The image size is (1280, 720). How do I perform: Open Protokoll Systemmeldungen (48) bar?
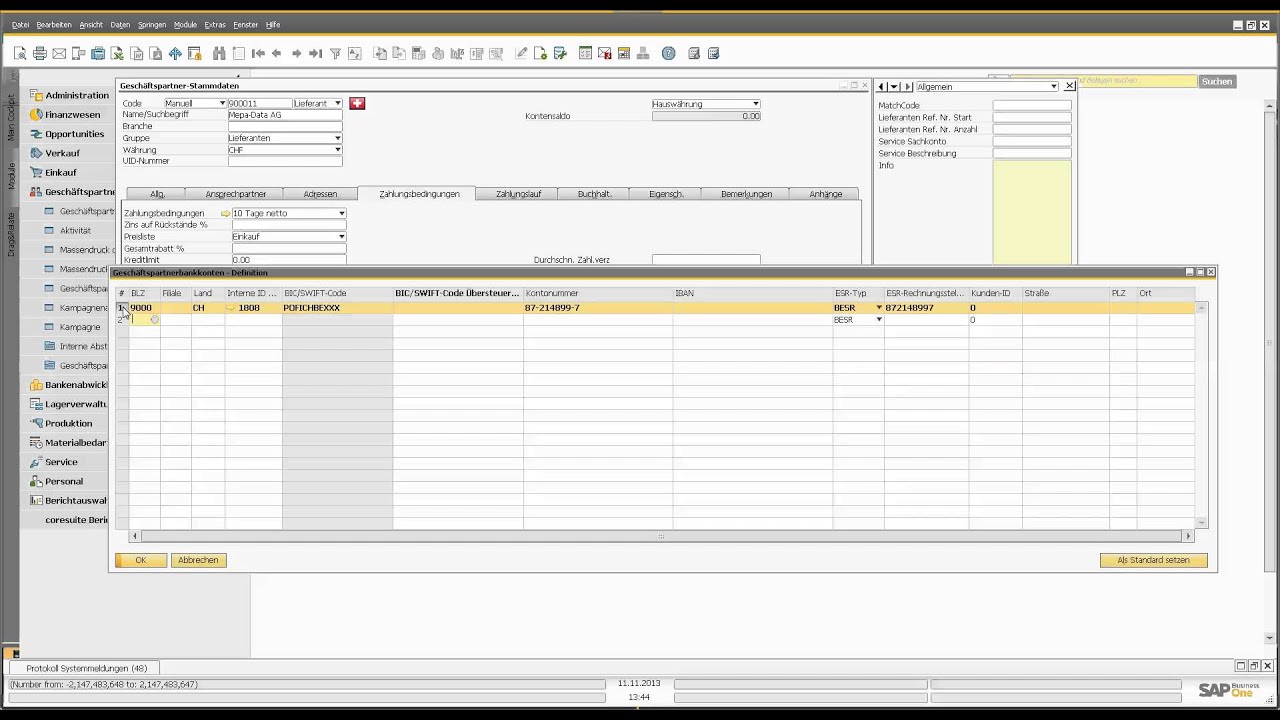point(87,668)
